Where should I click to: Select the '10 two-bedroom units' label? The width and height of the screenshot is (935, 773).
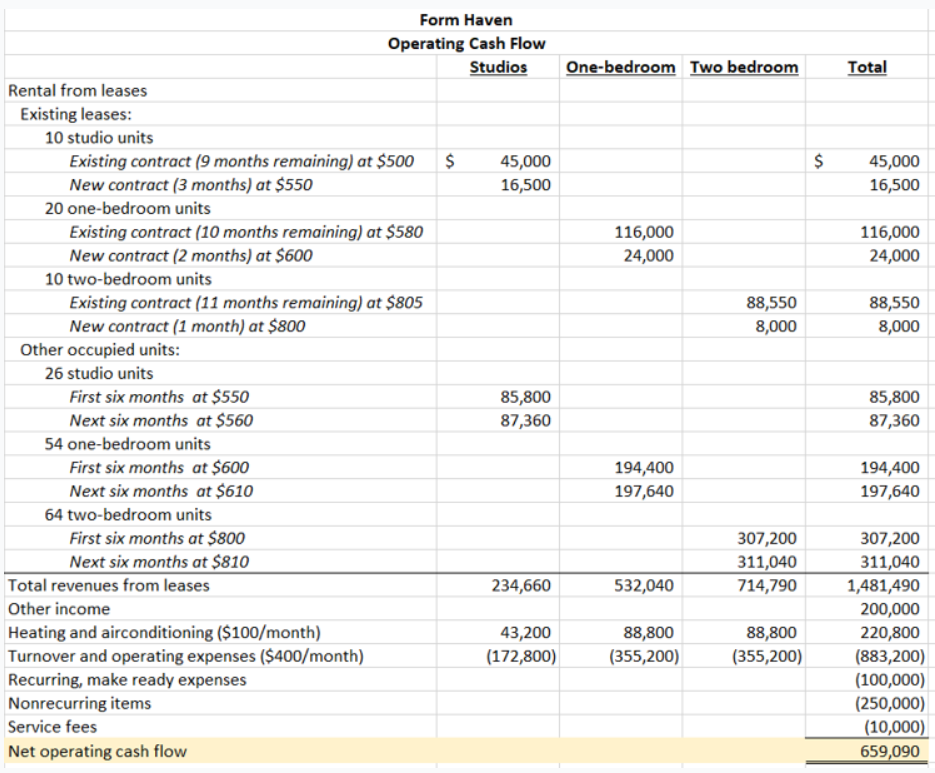point(128,279)
